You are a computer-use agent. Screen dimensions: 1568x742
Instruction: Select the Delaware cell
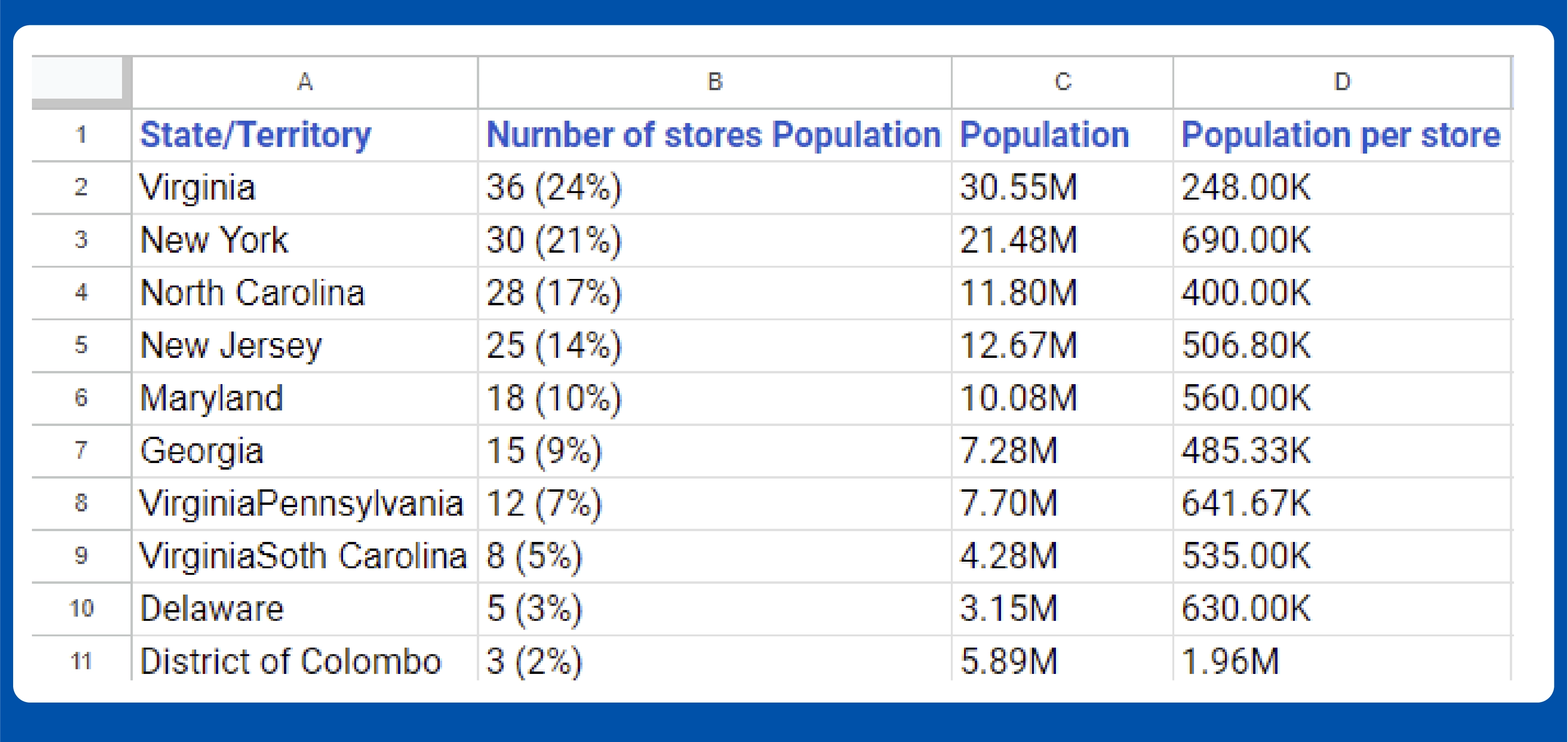(305, 609)
